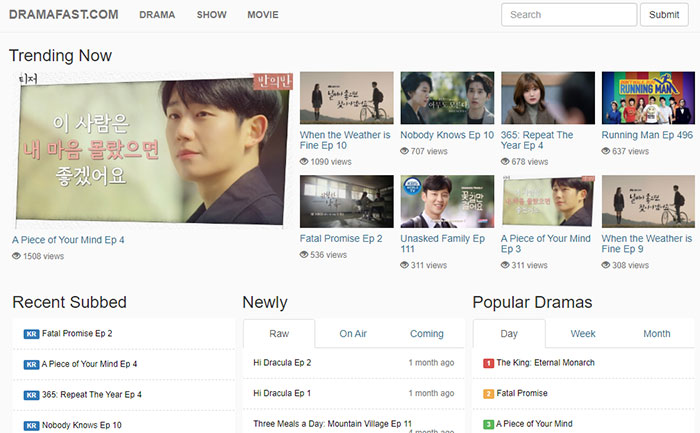Open the A Piece of Your Mind Ep 3 thumbnail
This screenshot has height=433, width=700.
click(548, 201)
